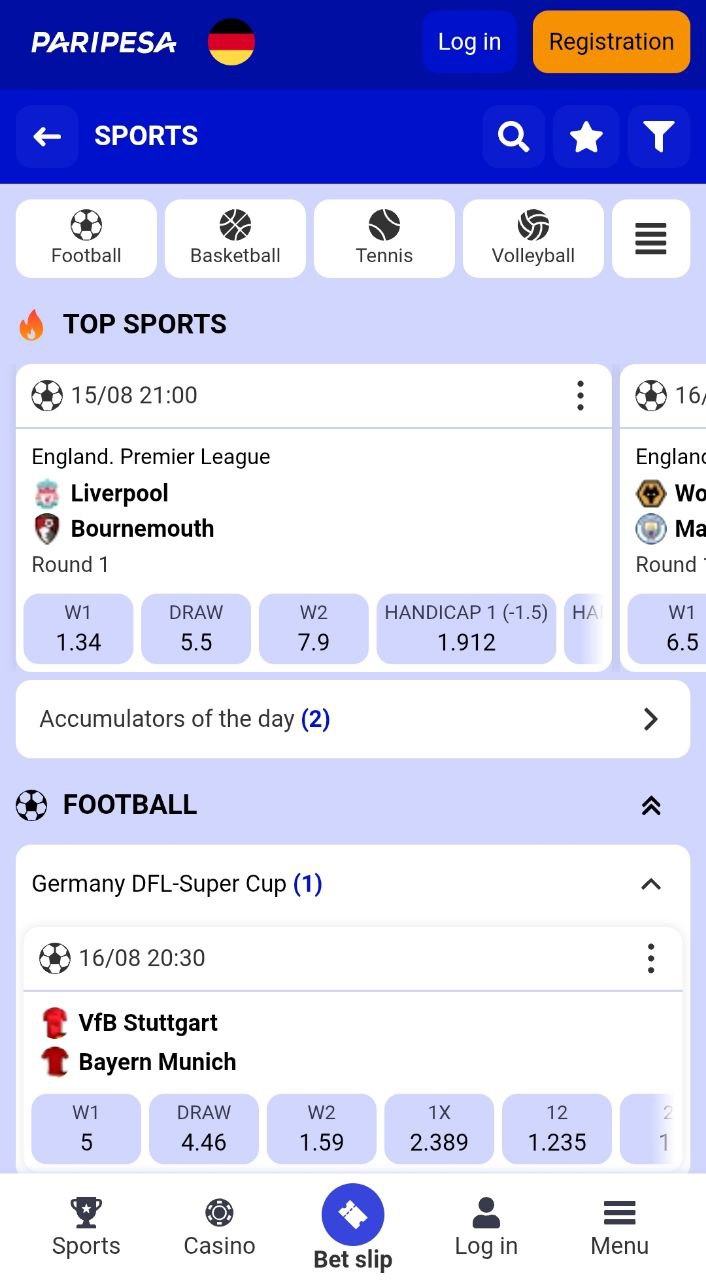Image resolution: width=706 pixels, height=1280 pixels.
Task: Open the Liverpool match three-dot options
Action: 580,396
